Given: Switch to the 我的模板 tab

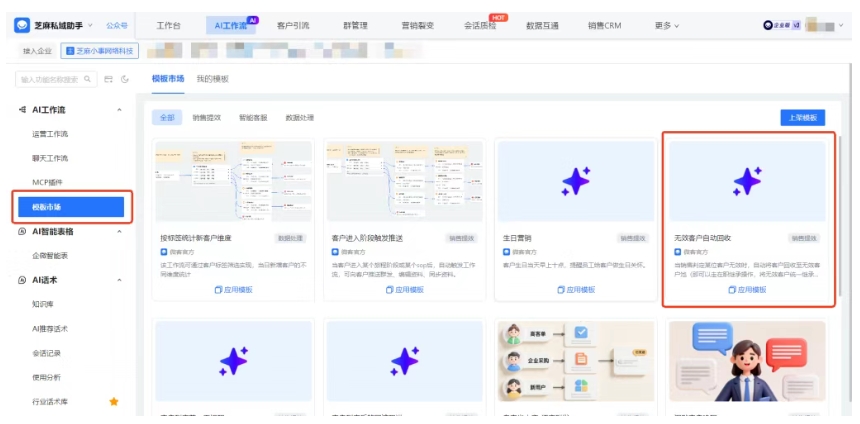Looking at the screenshot, I should pyautogui.click(x=212, y=79).
